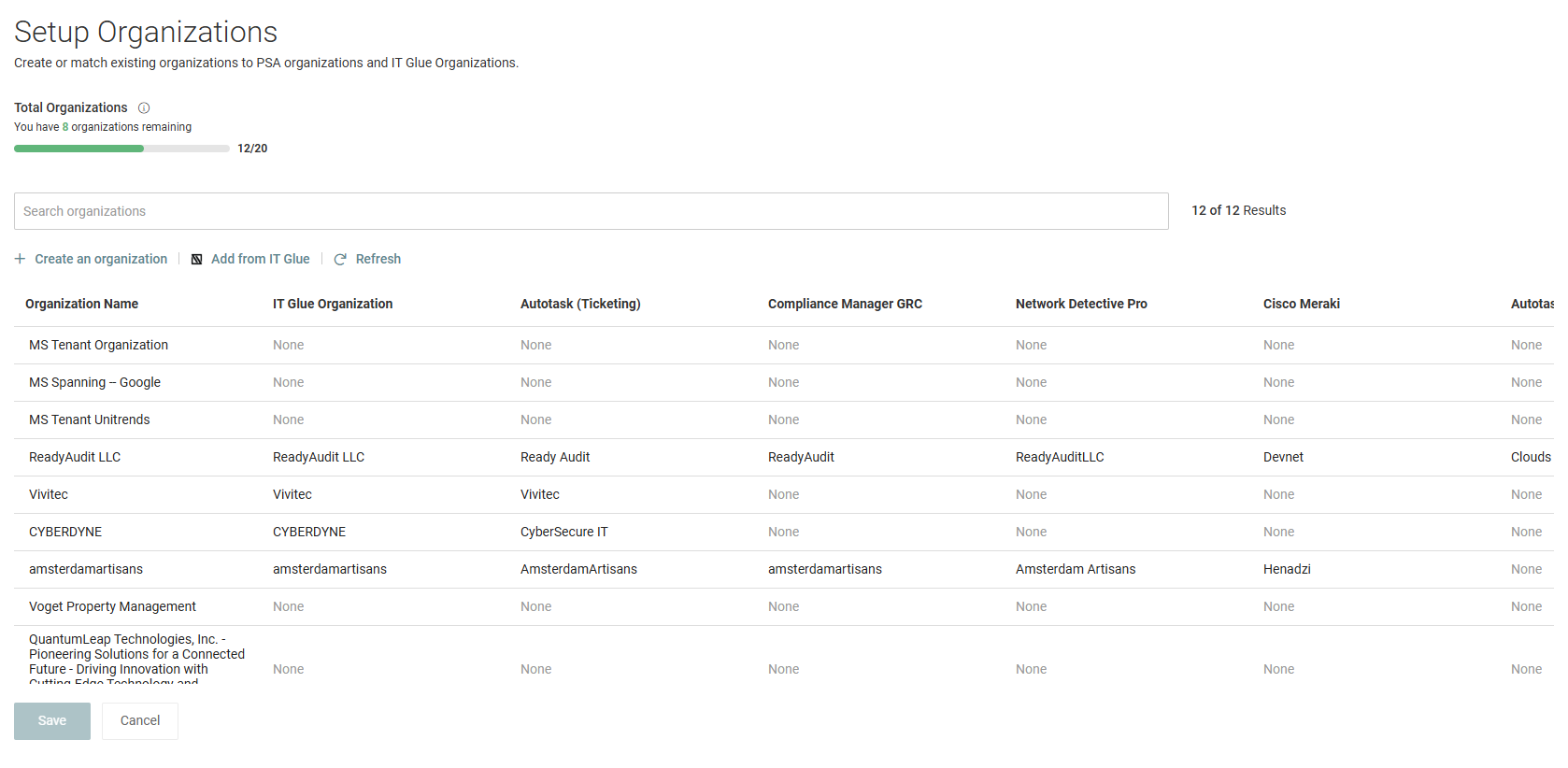Click the plus icon for creating organization
1568x768 pixels.
pyautogui.click(x=20, y=259)
